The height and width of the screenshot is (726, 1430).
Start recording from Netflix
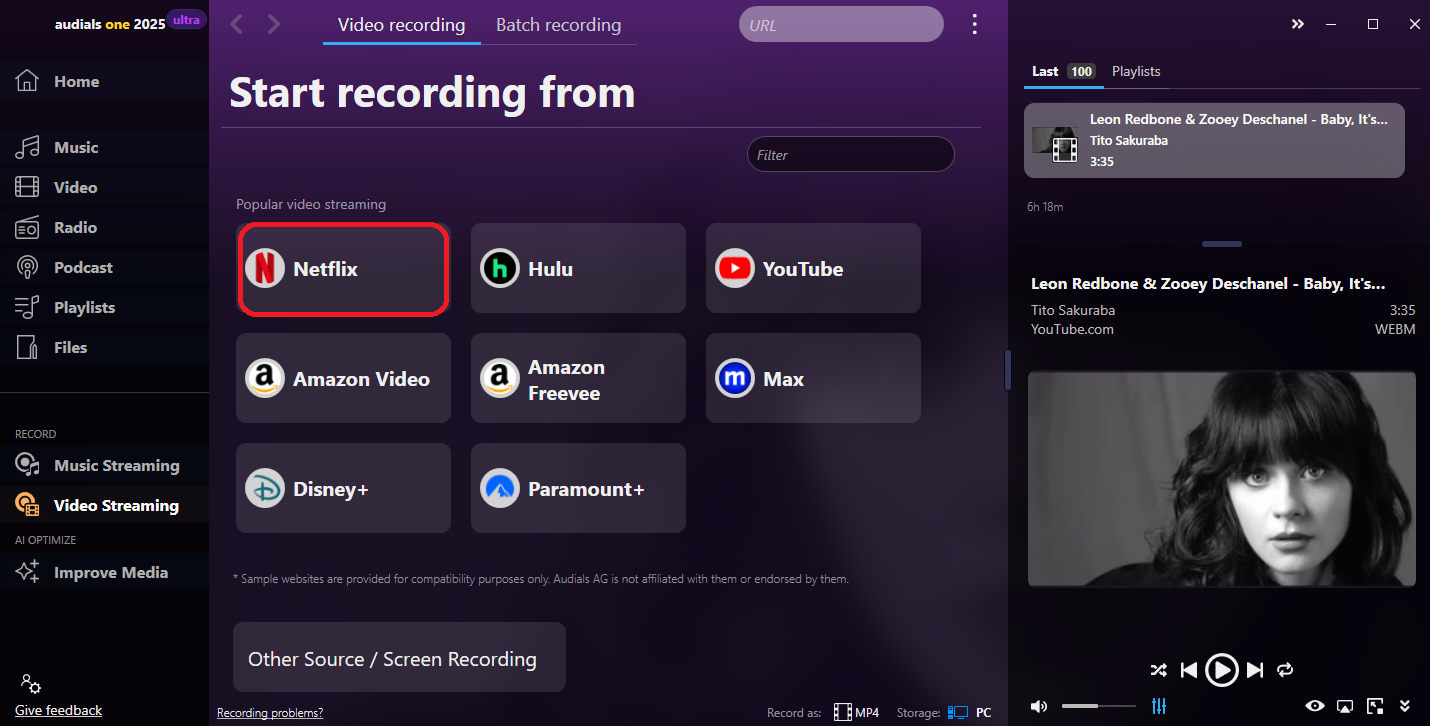click(343, 269)
